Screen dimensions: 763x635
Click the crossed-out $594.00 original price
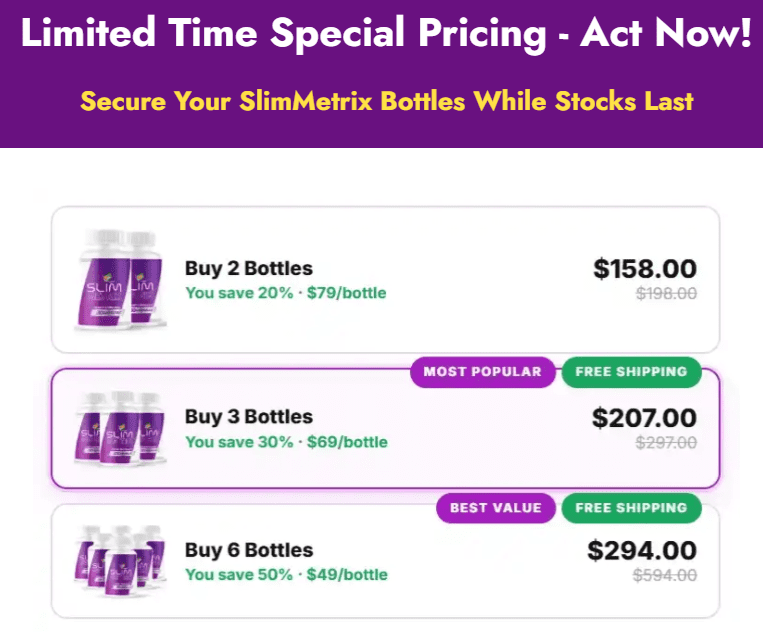[665, 576]
